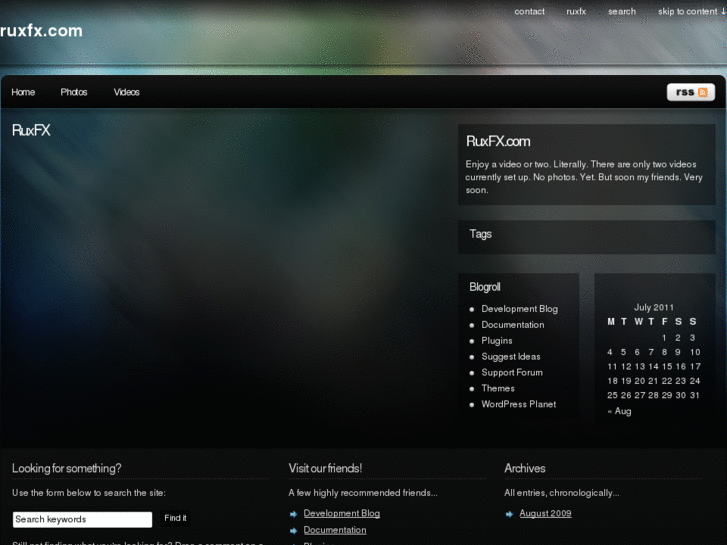Open the Photos menu item
The height and width of the screenshot is (545, 727).
[74, 92]
